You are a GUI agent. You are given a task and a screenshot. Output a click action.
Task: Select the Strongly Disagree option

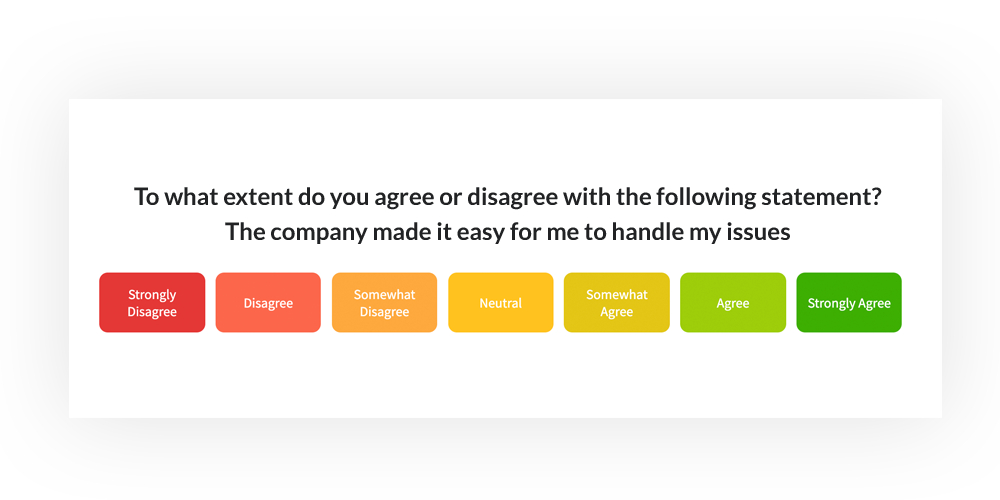(152, 302)
